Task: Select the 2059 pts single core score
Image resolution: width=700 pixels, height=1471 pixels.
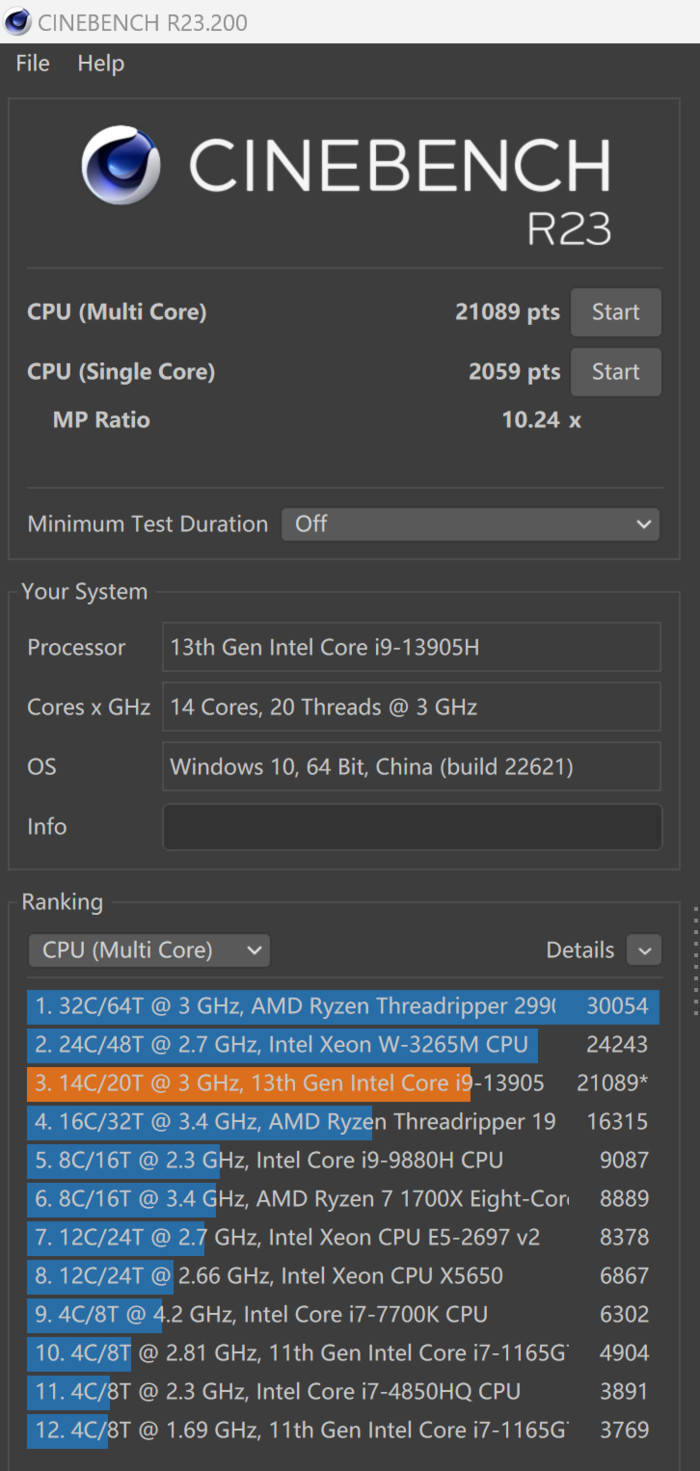Action: click(514, 372)
